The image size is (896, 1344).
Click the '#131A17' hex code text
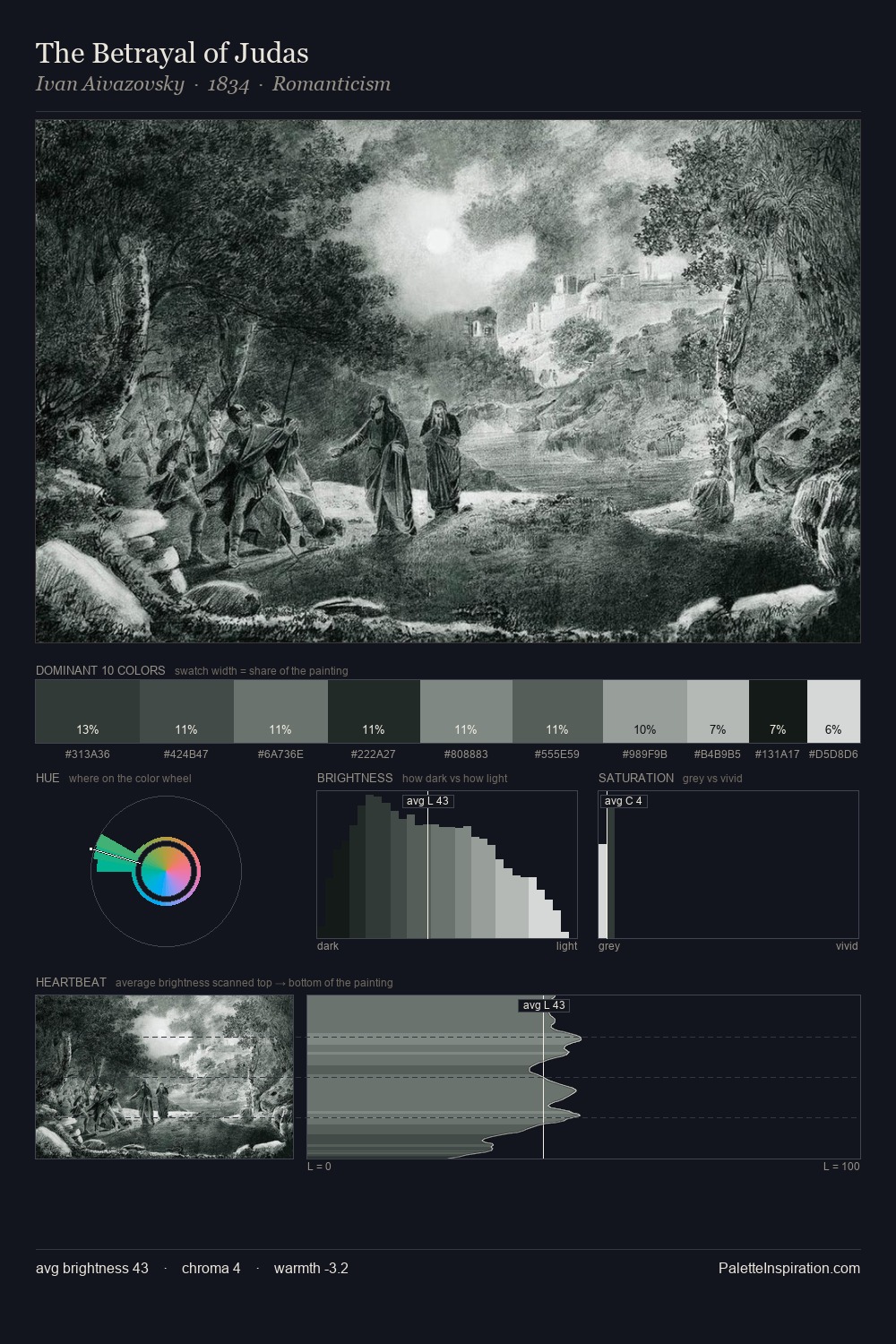[x=778, y=754]
